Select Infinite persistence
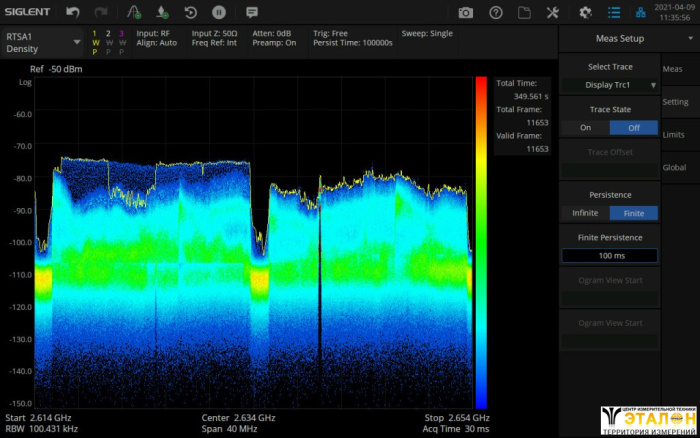This screenshot has height=438, width=700. 585,213
